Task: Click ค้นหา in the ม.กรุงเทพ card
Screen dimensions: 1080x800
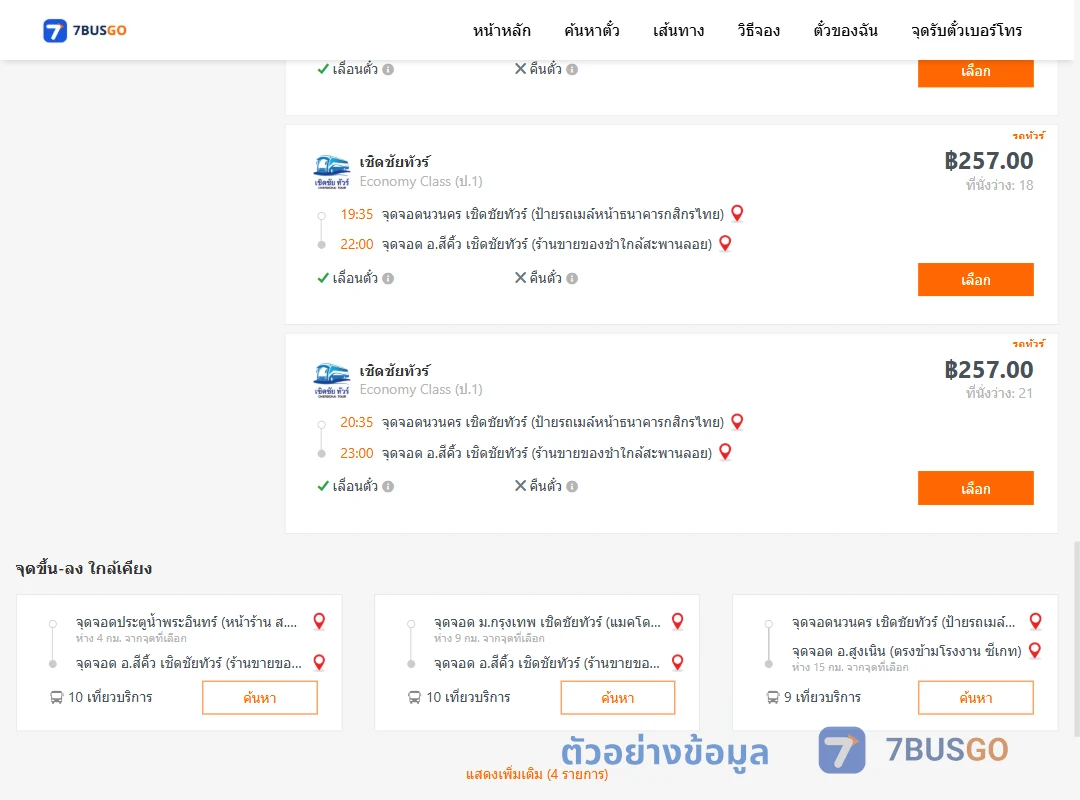Action: pos(618,698)
